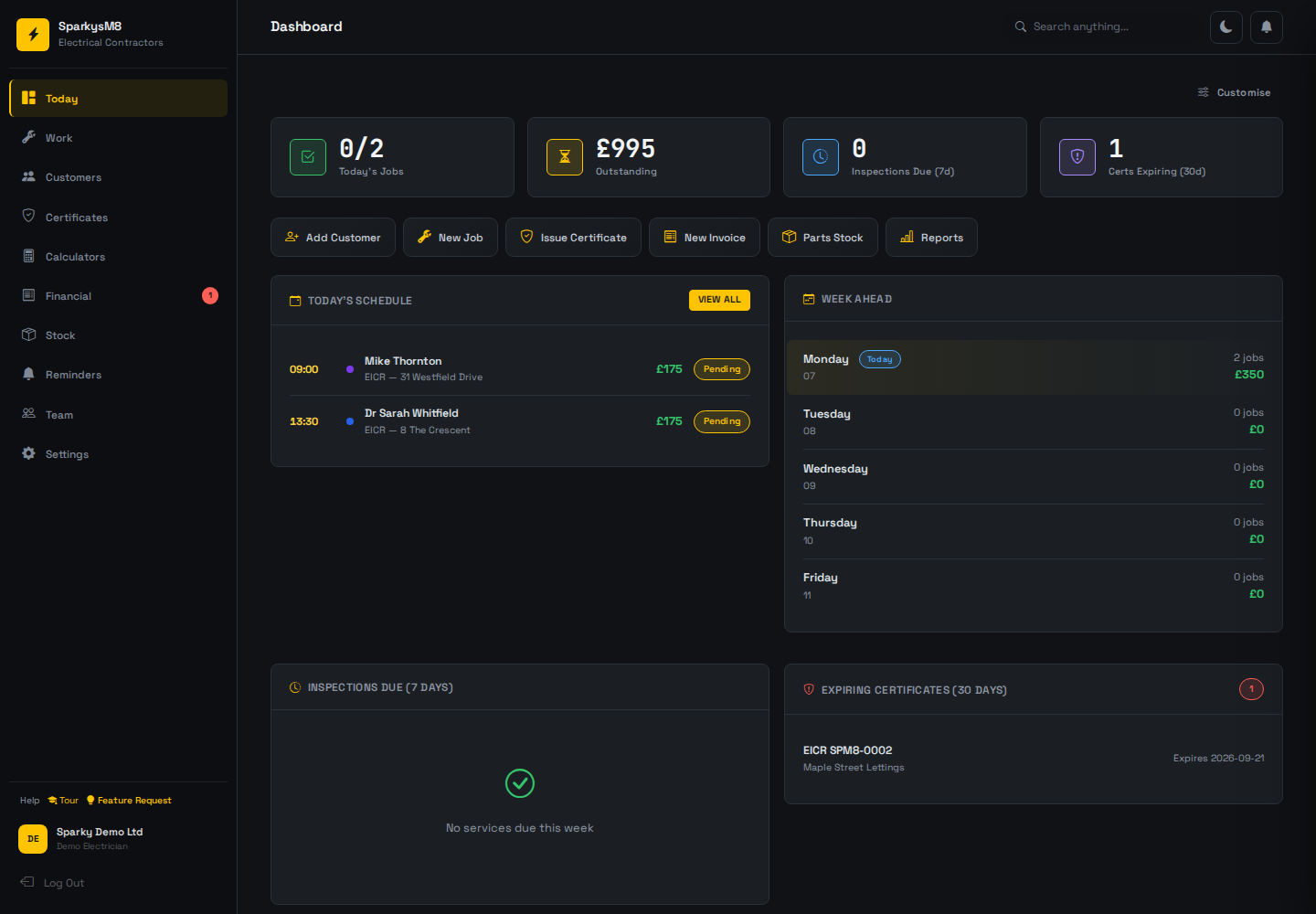1316x914 pixels.
Task: Open Parts Stock
Action: click(x=822, y=238)
